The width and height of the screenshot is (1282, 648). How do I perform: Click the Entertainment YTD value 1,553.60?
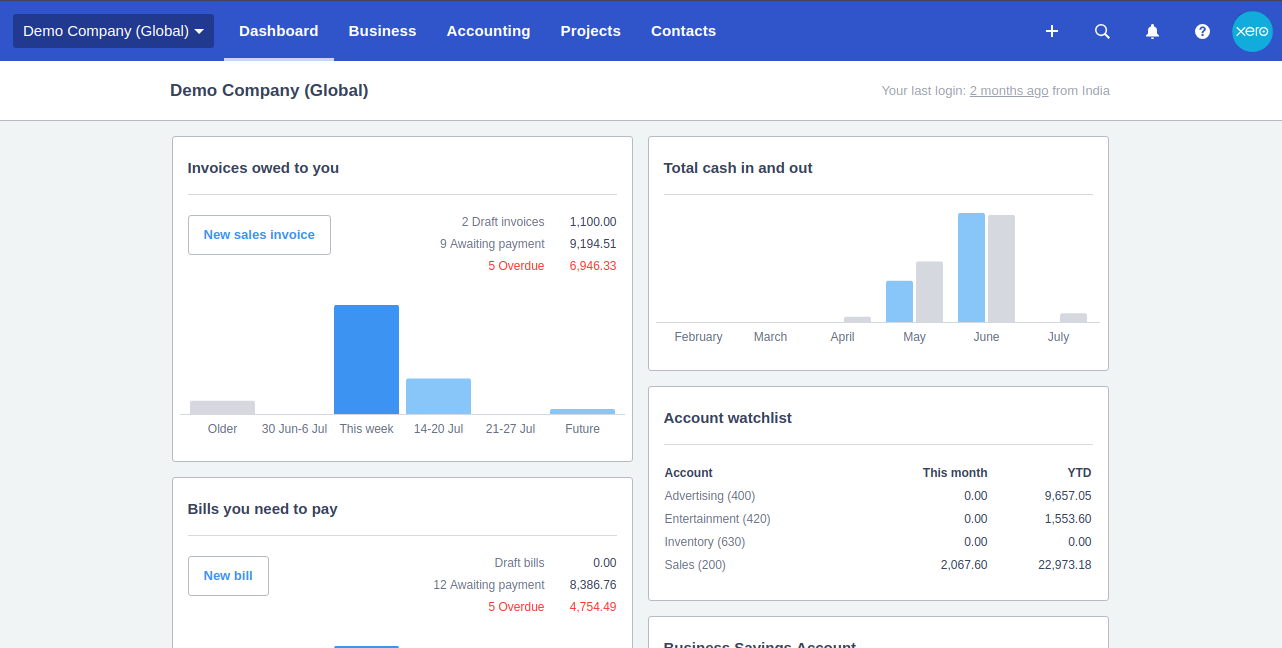(1068, 519)
